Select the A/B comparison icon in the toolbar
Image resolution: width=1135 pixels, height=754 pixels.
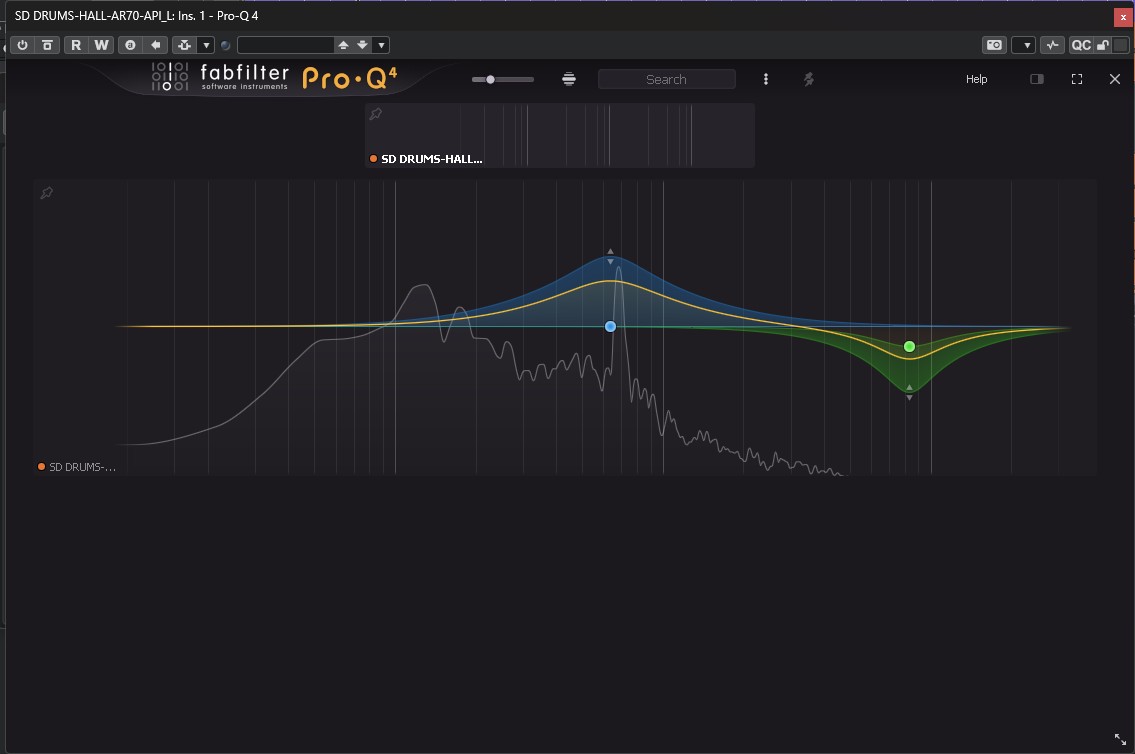(129, 44)
